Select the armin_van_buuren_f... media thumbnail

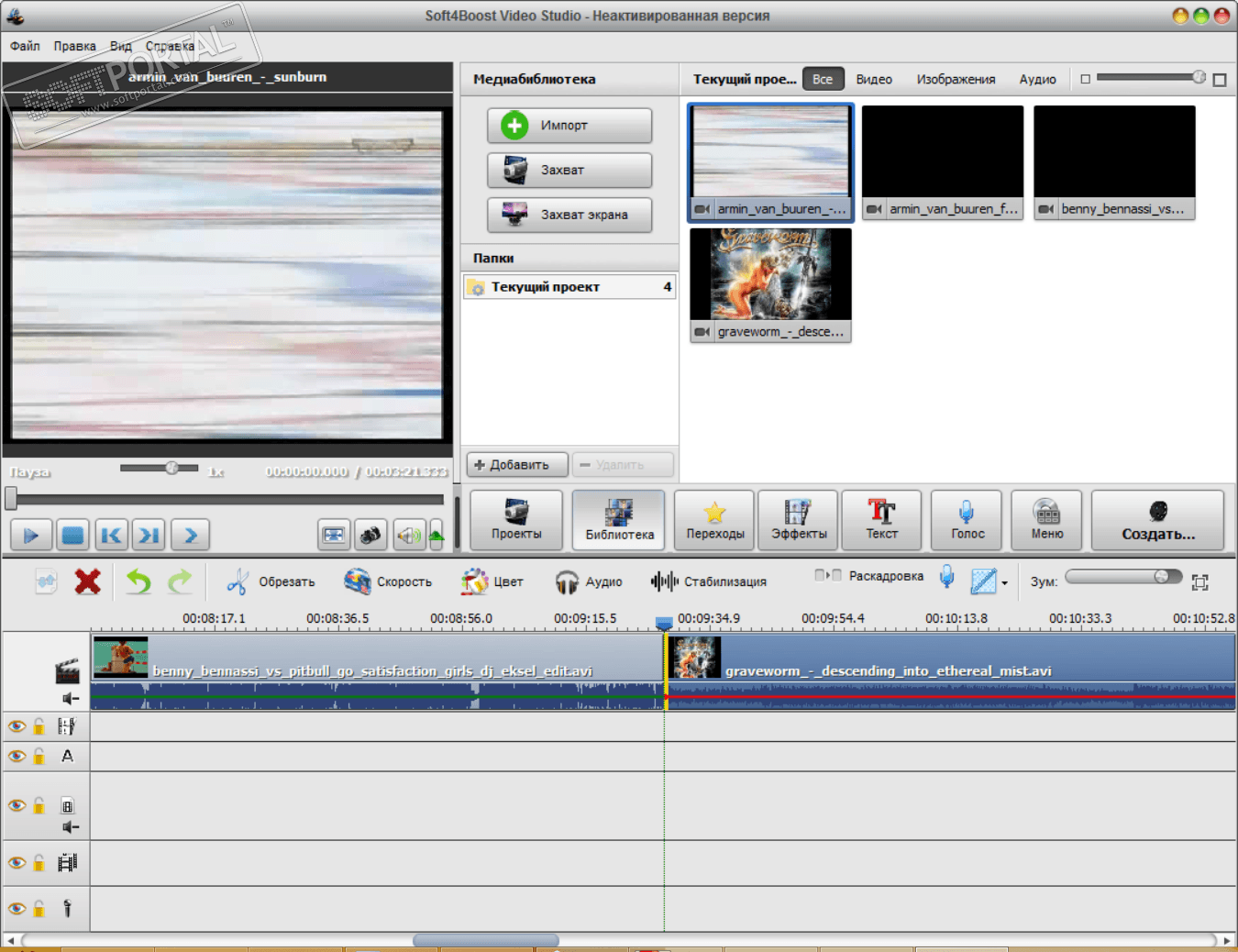pyautogui.click(x=943, y=162)
